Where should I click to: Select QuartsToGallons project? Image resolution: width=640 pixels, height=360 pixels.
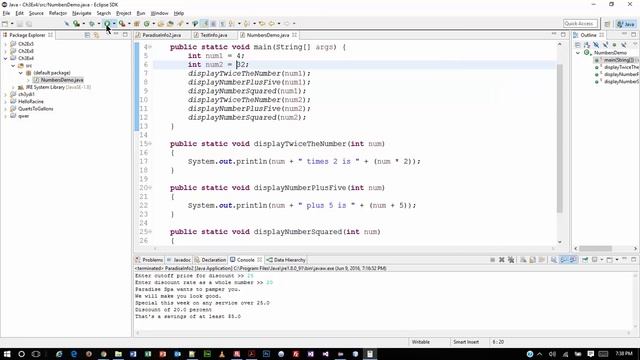[x=36, y=109]
